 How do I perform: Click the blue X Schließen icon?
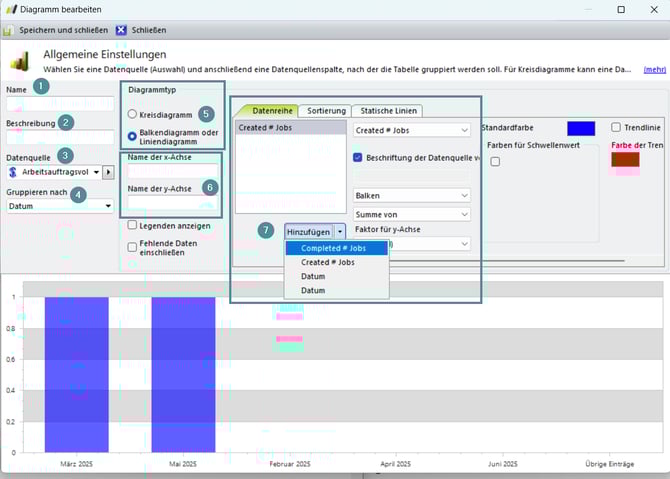click(122, 31)
